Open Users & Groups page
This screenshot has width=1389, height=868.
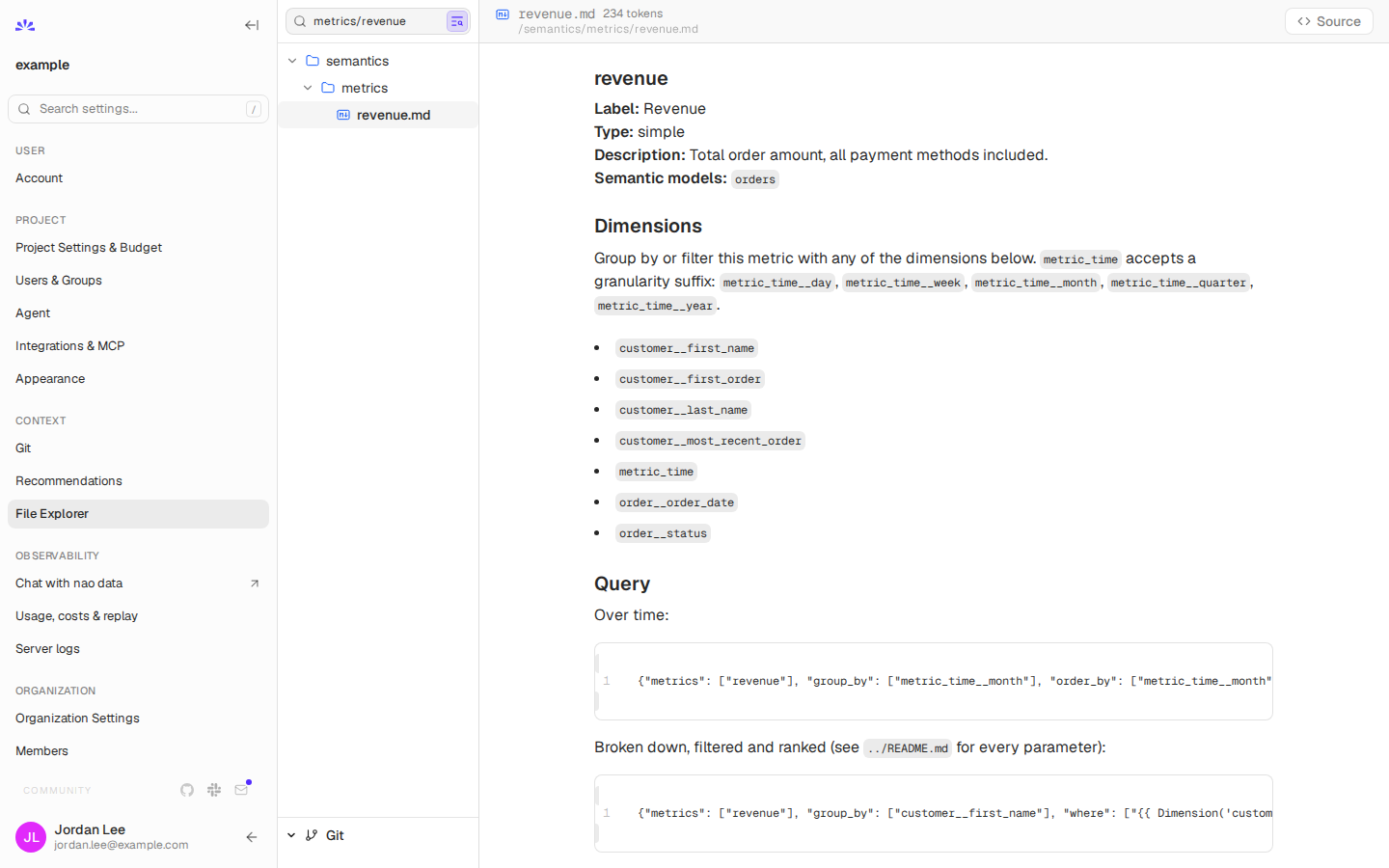138,281
